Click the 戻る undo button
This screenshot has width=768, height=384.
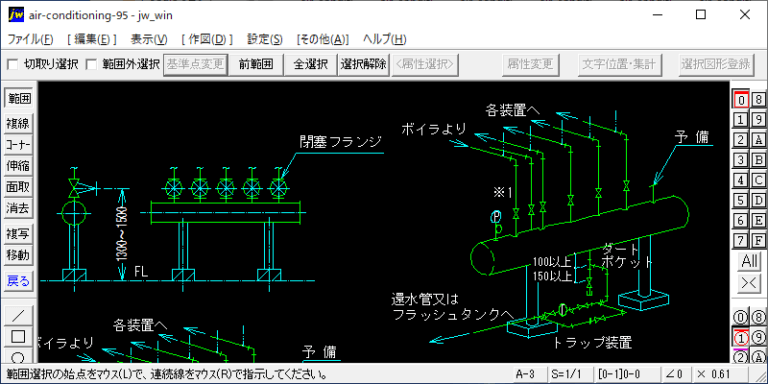coord(18,281)
